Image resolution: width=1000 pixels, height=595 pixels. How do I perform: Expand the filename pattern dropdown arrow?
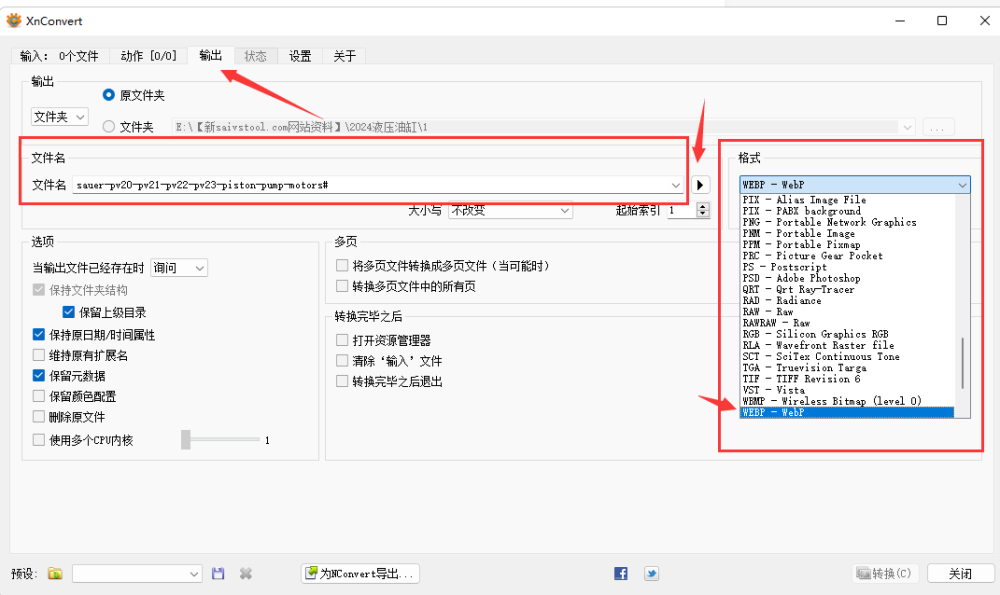[x=675, y=185]
